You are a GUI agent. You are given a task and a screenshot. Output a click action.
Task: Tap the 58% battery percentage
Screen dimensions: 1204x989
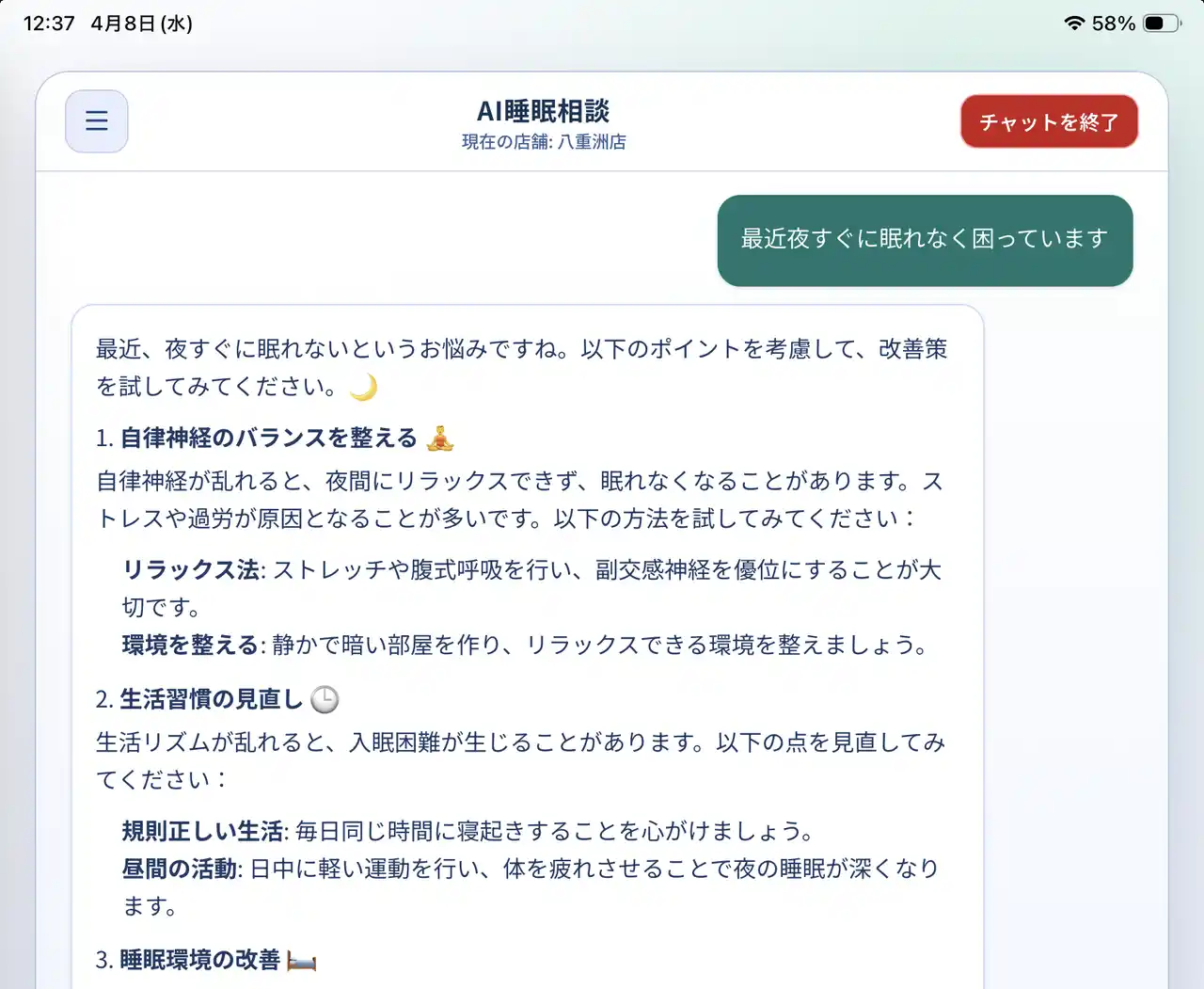(1114, 24)
